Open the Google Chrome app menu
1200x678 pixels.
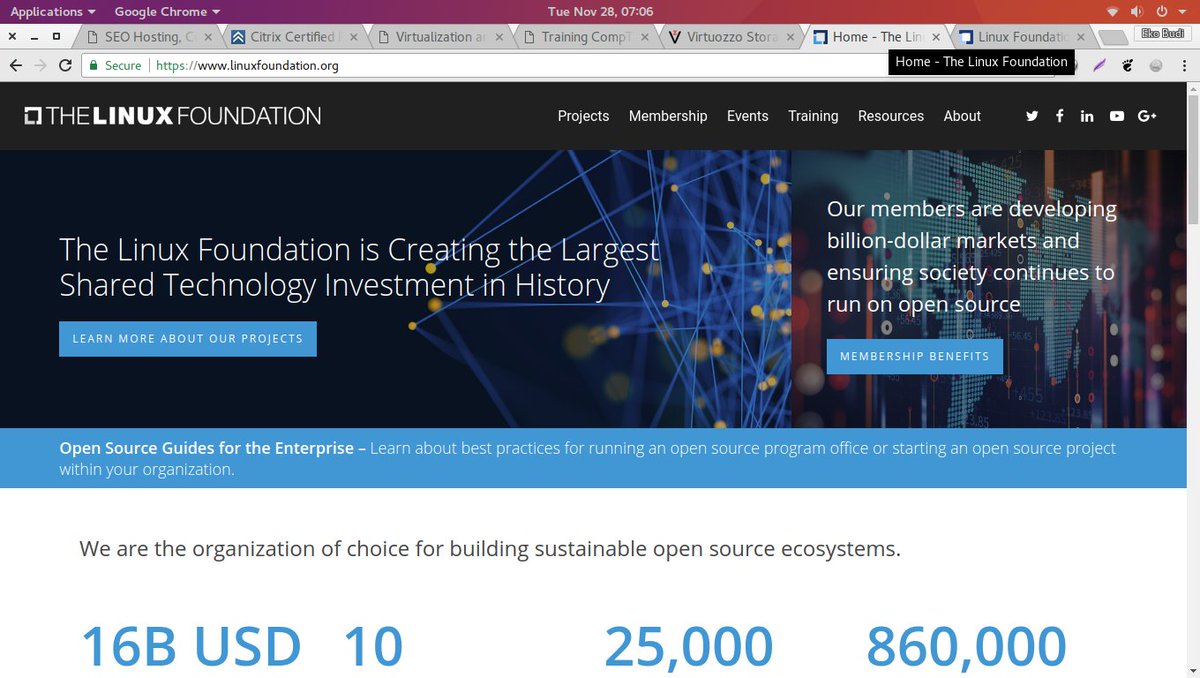(x=167, y=11)
